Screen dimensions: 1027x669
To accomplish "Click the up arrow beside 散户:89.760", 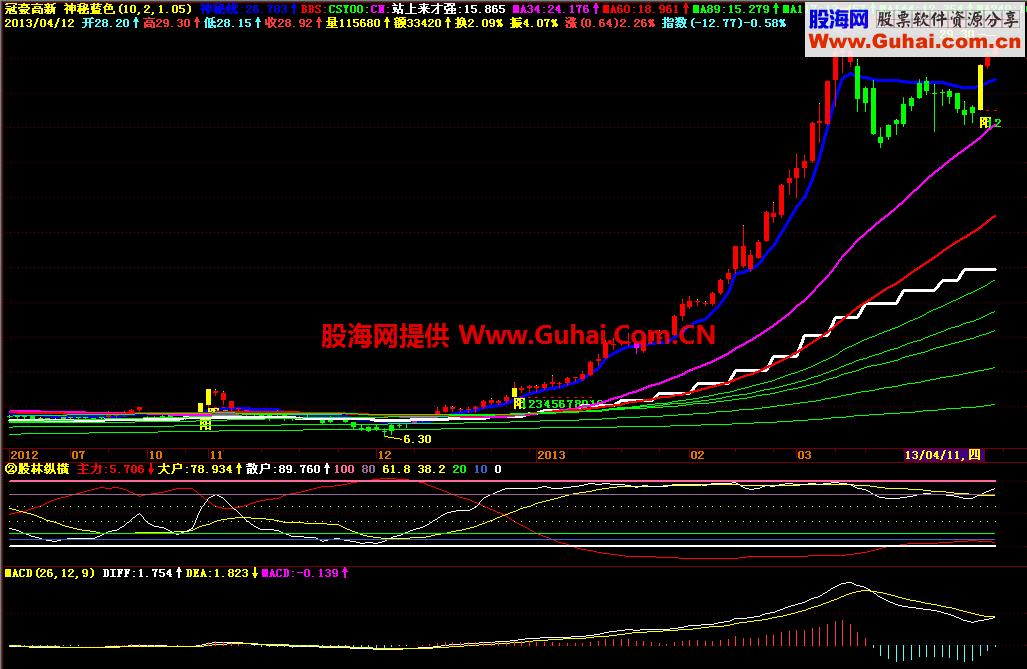I will tap(328, 468).
